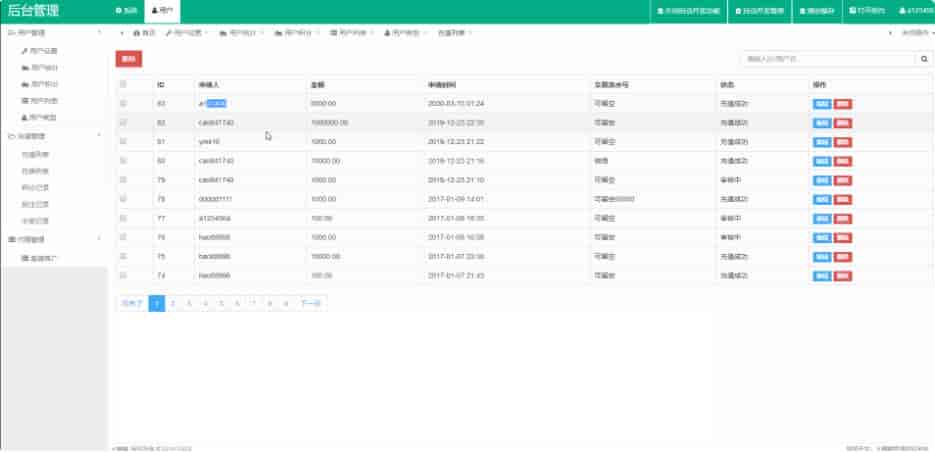Focus the user search input field
935x452 pixels.
(827, 60)
